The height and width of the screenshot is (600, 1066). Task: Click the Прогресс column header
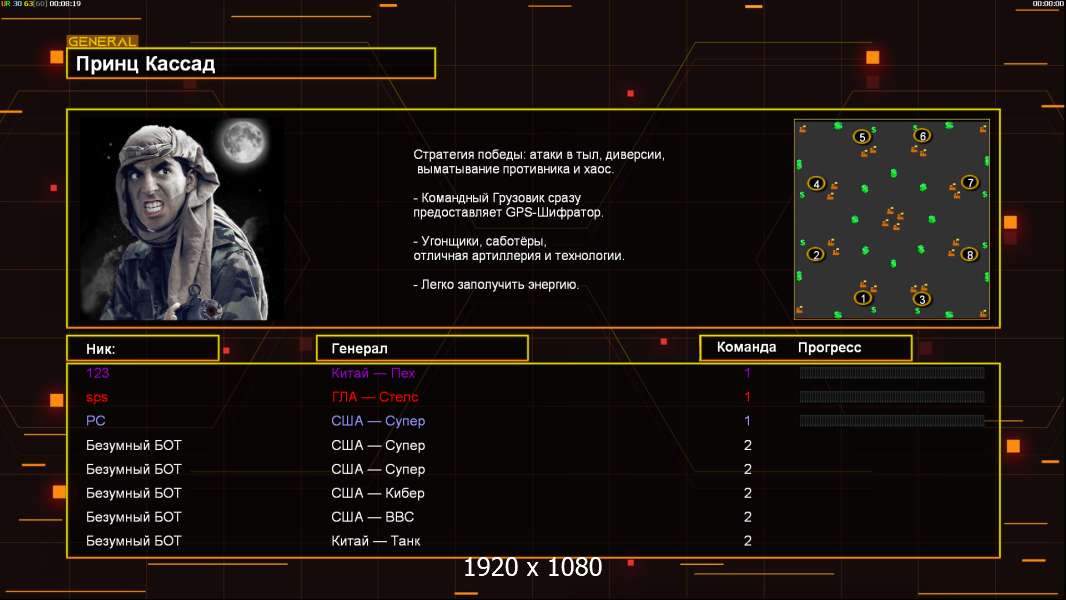829,347
